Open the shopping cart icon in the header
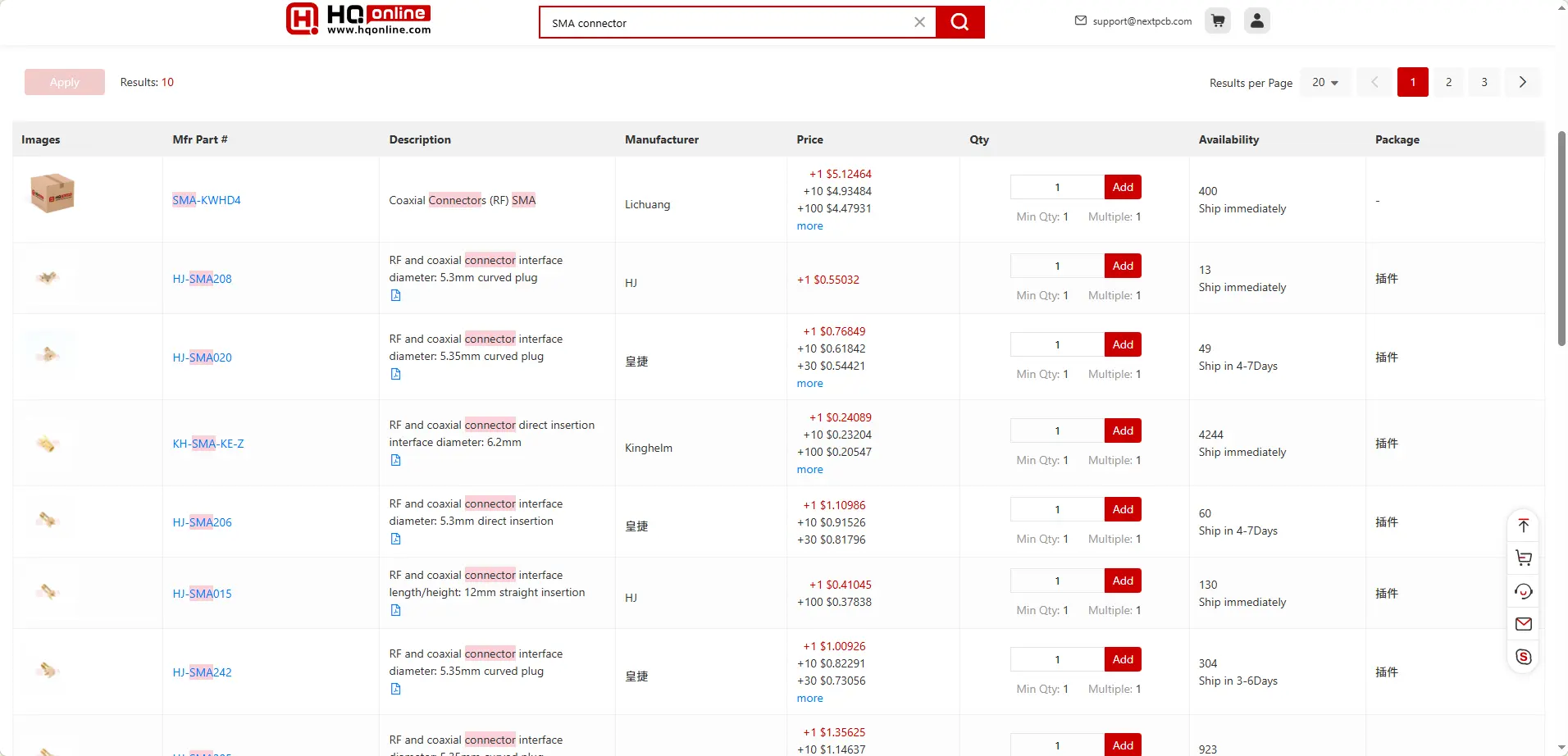Image resolution: width=1568 pixels, height=756 pixels. coord(1217,20)
